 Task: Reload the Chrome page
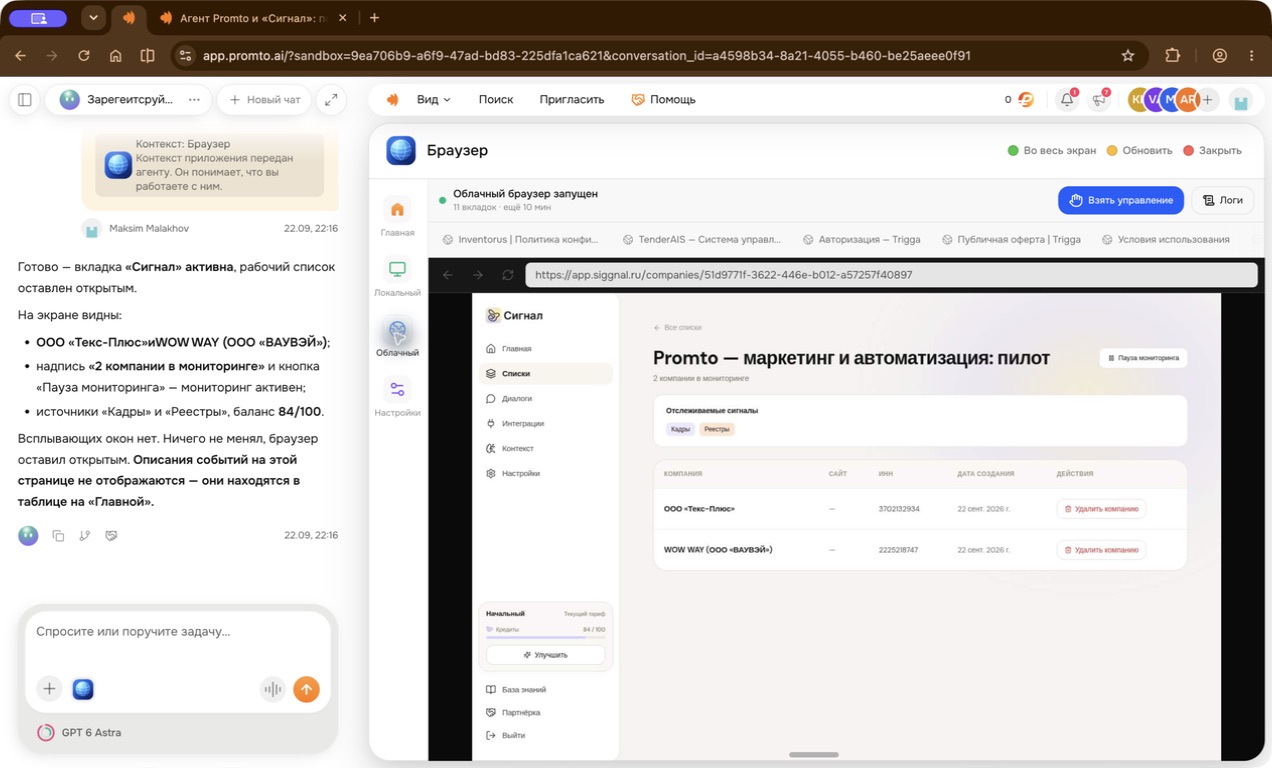(84, 56)
